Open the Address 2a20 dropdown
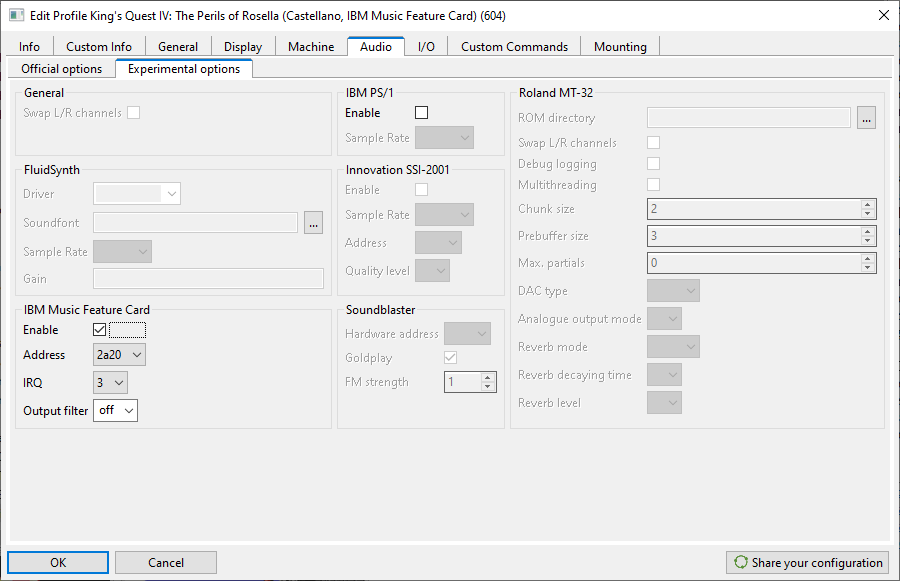The image size is (900, 581). pos(119,355)
